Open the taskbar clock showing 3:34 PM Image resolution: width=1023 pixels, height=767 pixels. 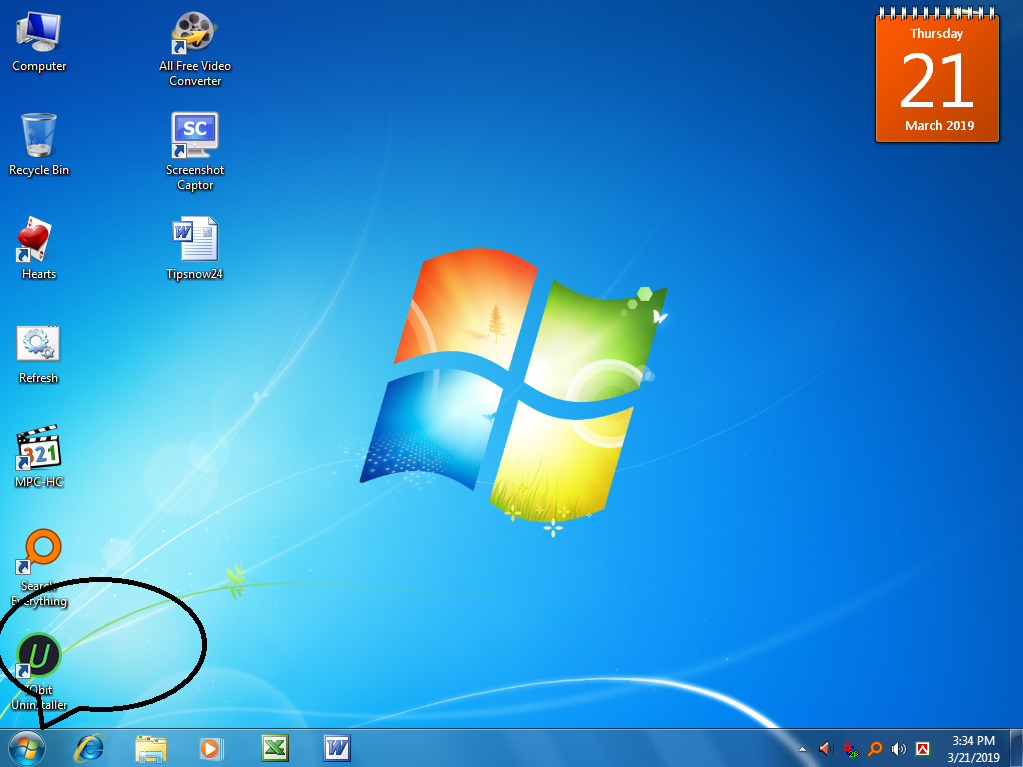tap(973, 749)
